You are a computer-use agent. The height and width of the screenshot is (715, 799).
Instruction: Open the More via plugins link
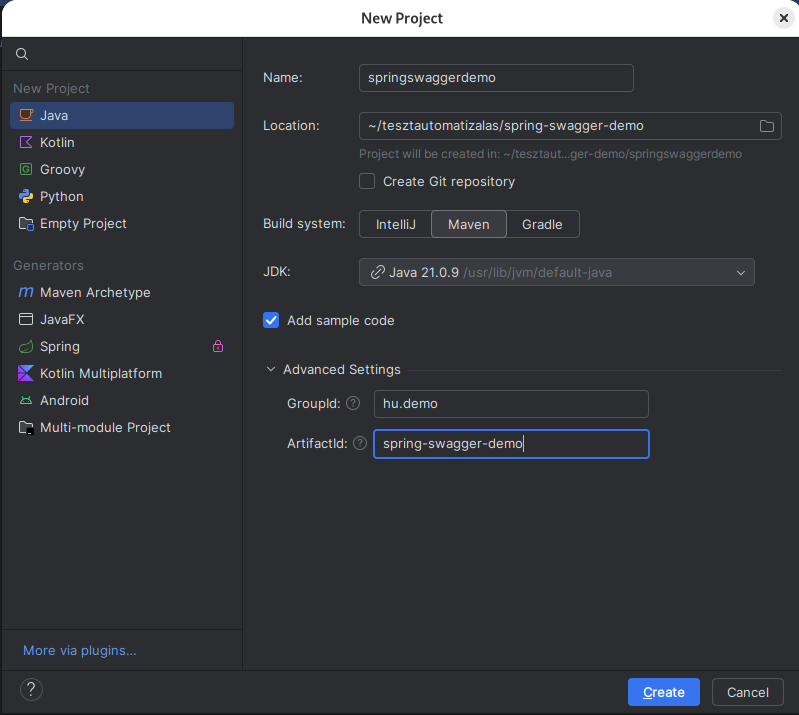point(79,651)
